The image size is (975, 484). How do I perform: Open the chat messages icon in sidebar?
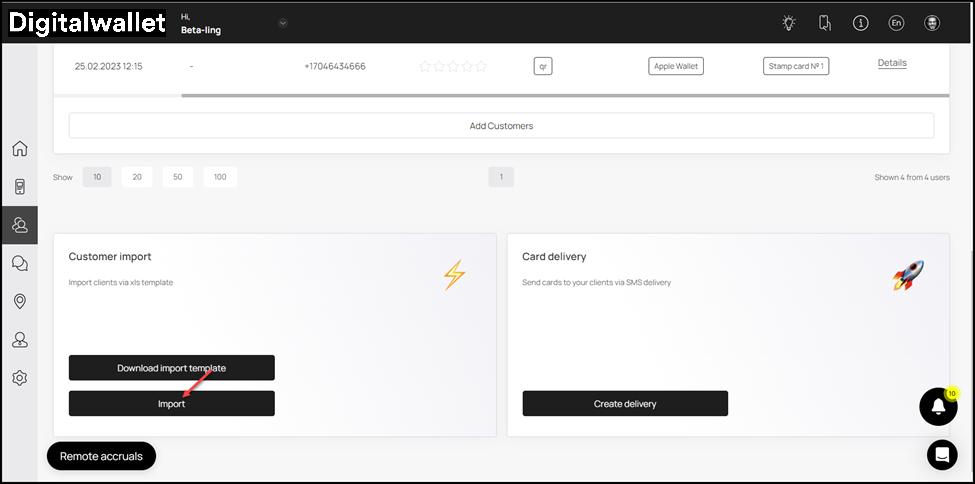tap(19, 264)
